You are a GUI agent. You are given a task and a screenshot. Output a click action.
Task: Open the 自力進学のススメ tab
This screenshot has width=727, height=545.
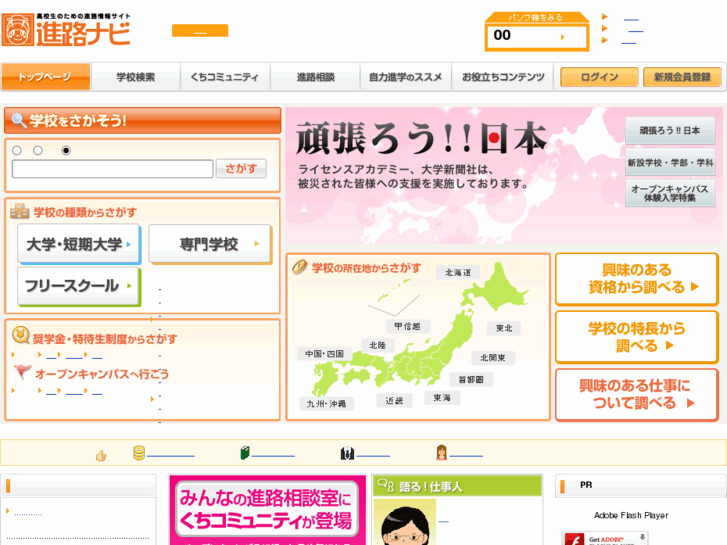[x=406, y=77]
